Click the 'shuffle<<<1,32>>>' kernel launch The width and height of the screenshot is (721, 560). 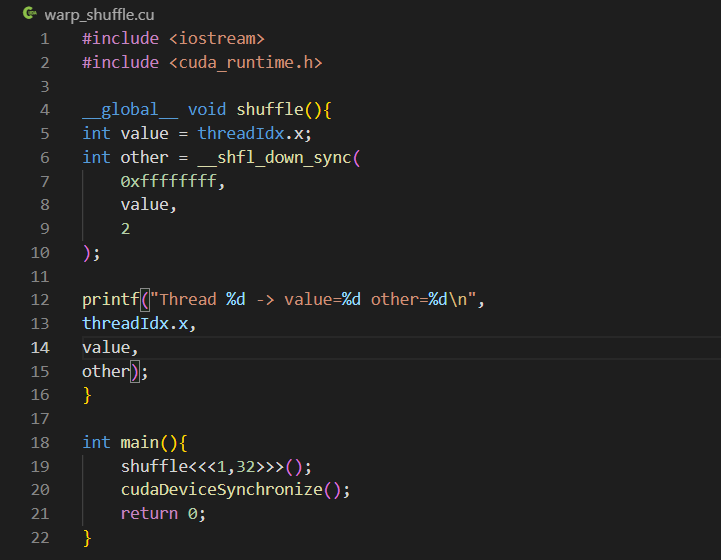pyautogui.click(x=202, y=467)
